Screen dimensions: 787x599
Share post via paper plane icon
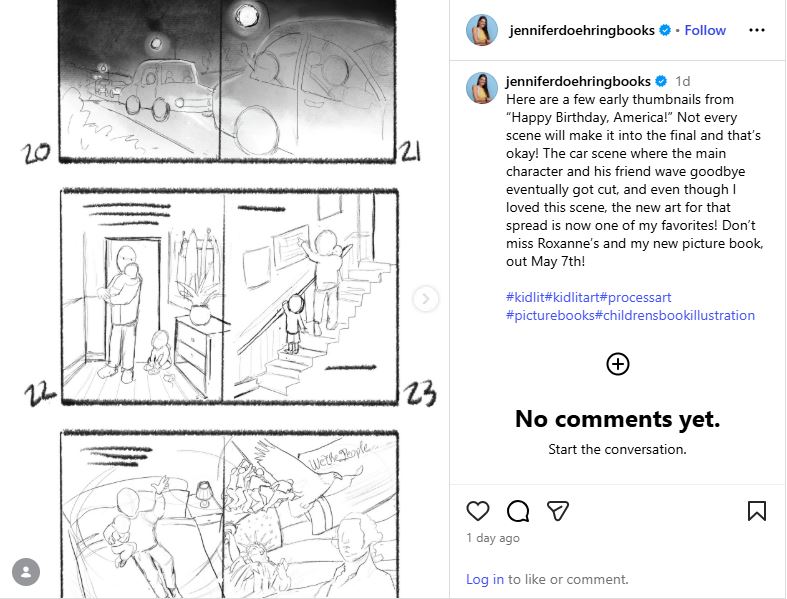coord(558,511)
